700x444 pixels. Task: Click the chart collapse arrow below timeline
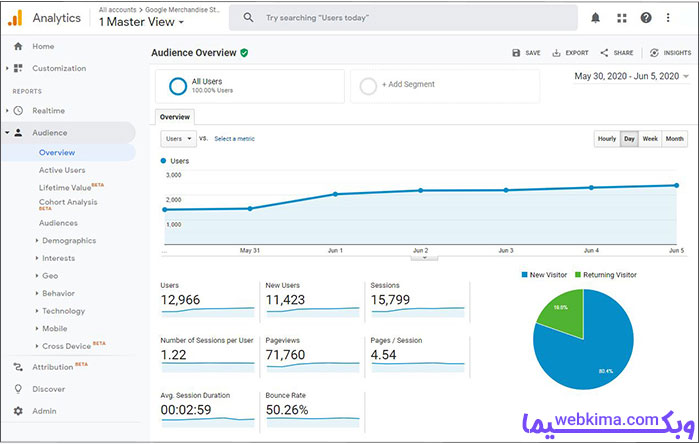click(424, 258)
